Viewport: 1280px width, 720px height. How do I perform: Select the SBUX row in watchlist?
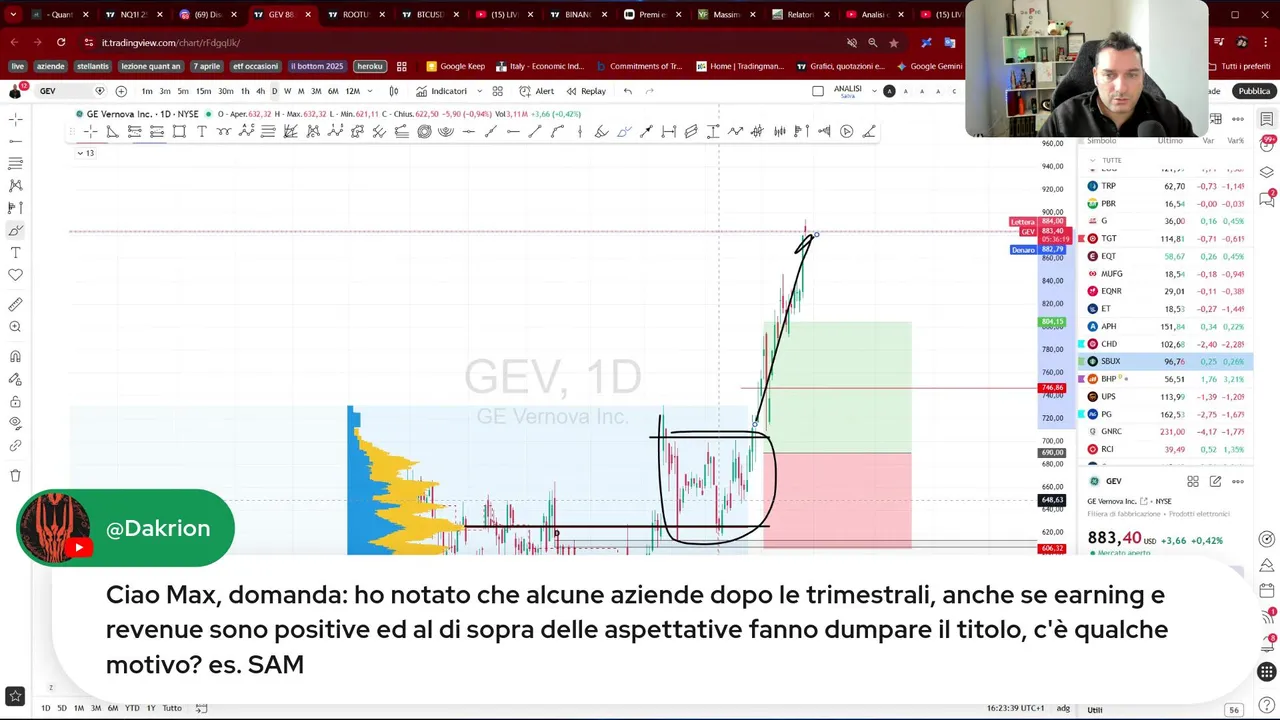coord(1166,361)
